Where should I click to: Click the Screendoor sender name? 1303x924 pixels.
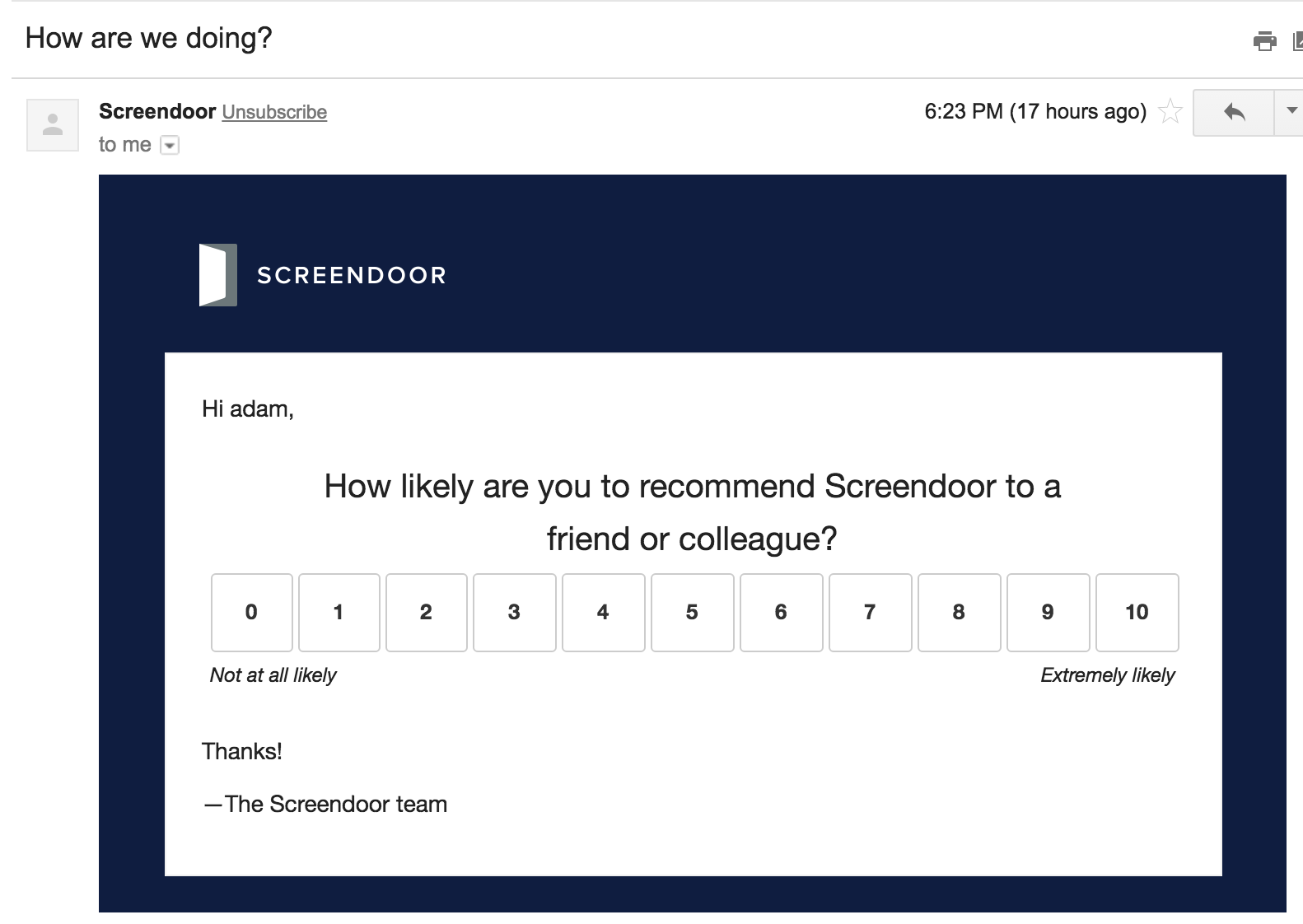pos(157,111)
